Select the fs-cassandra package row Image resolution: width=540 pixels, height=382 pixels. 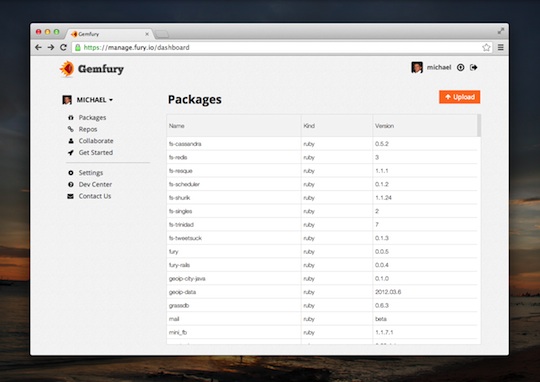(x=322, y=144)
